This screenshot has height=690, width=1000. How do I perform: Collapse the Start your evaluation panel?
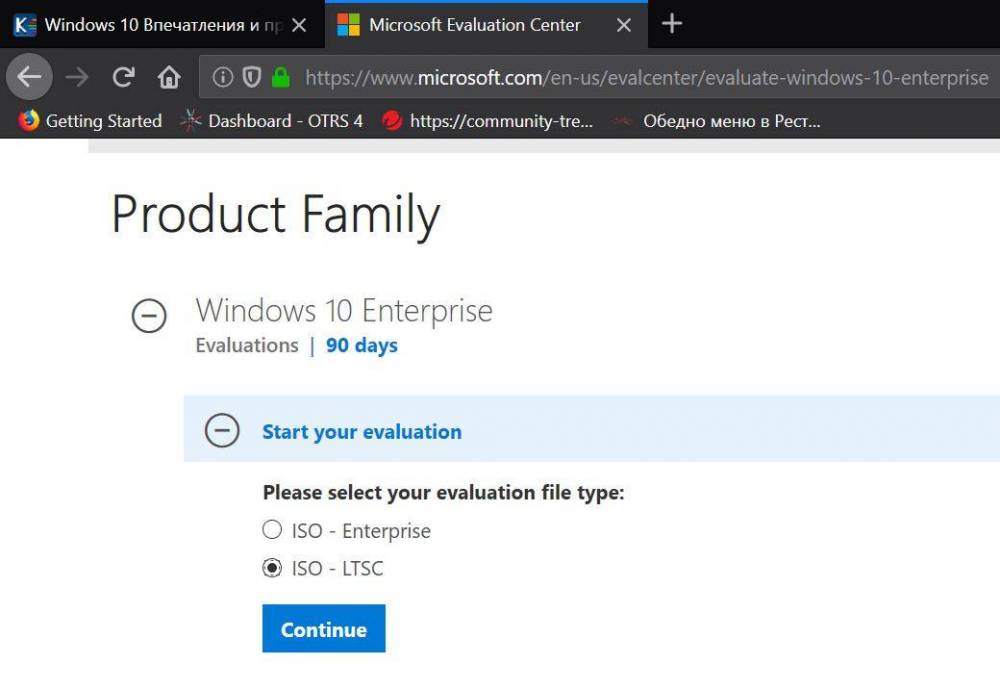point(222,430)
